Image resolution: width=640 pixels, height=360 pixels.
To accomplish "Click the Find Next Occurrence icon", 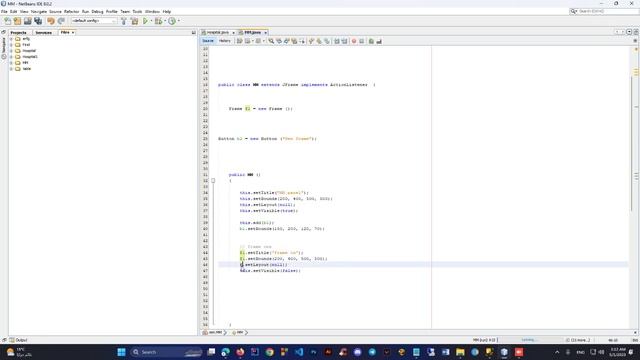I will click(x=287, y=41).
